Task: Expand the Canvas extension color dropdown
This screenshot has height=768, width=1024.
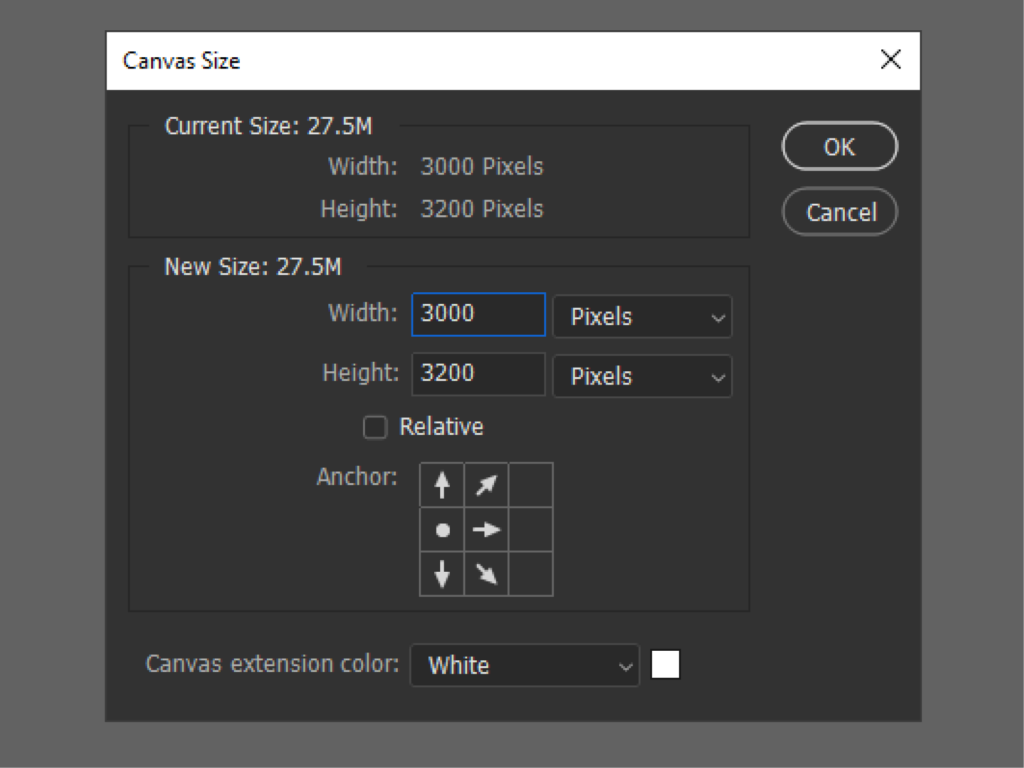Action: [x=524, y=665]
